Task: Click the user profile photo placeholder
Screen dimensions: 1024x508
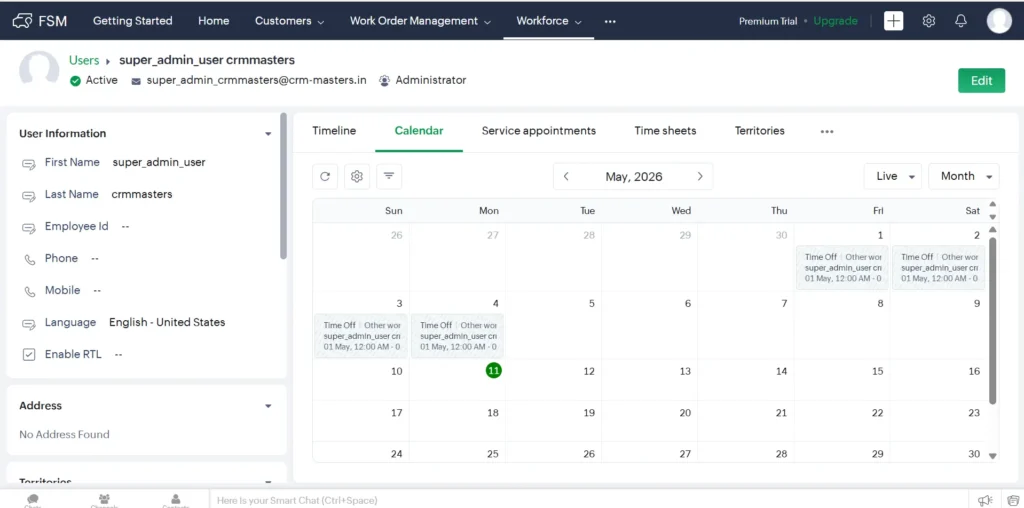Action: [x=39, y=70]
